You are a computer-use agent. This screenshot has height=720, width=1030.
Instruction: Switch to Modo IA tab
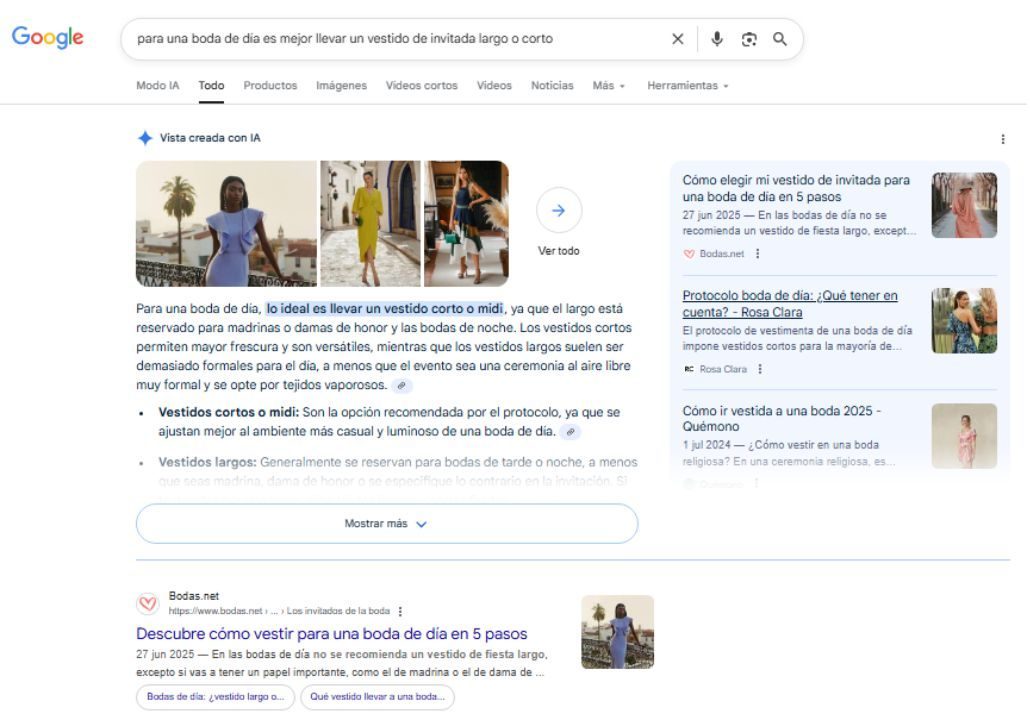pyautogui.click(x=158, y=85)
